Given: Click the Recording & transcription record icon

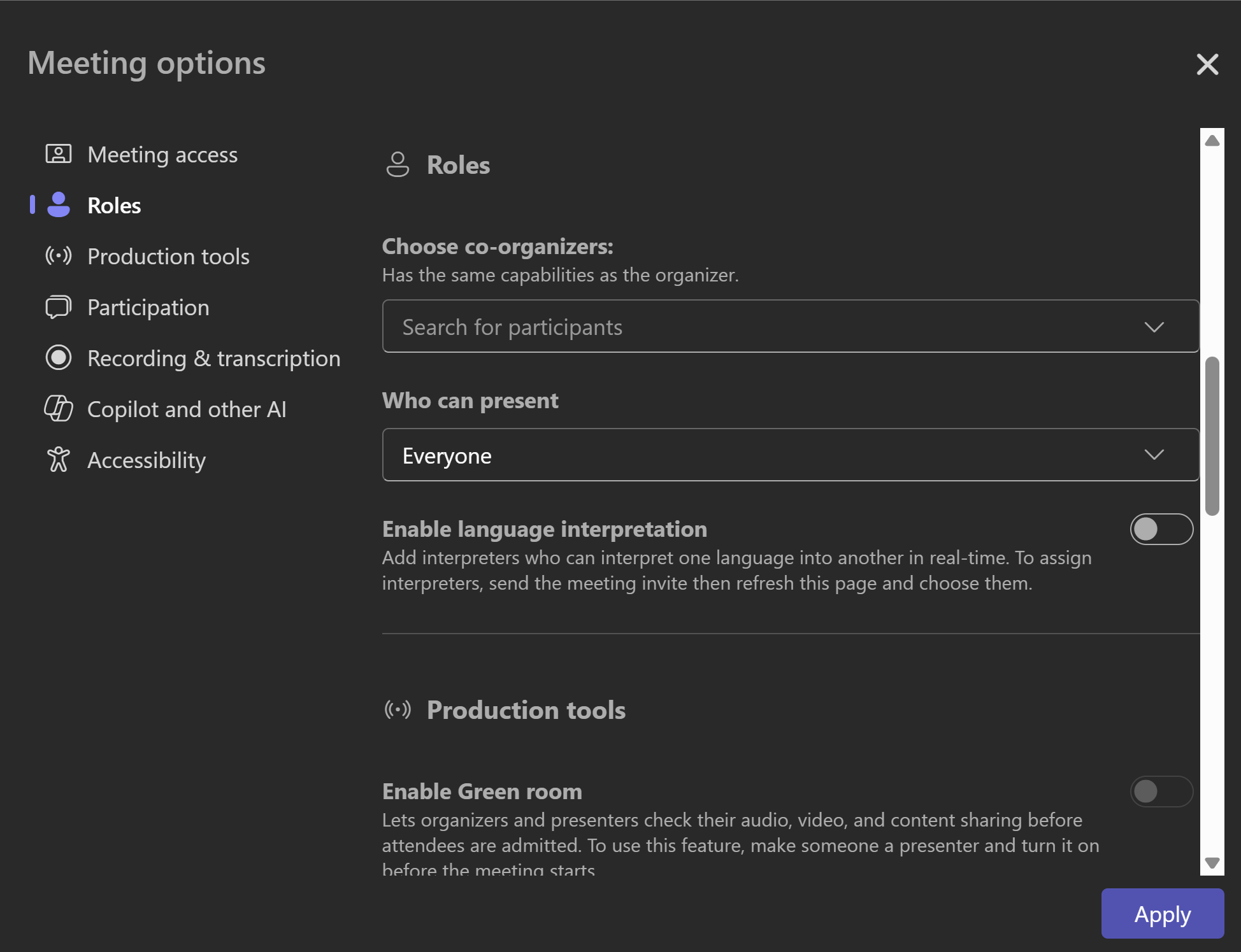Looking at the screenshot, I should [58, 358].
